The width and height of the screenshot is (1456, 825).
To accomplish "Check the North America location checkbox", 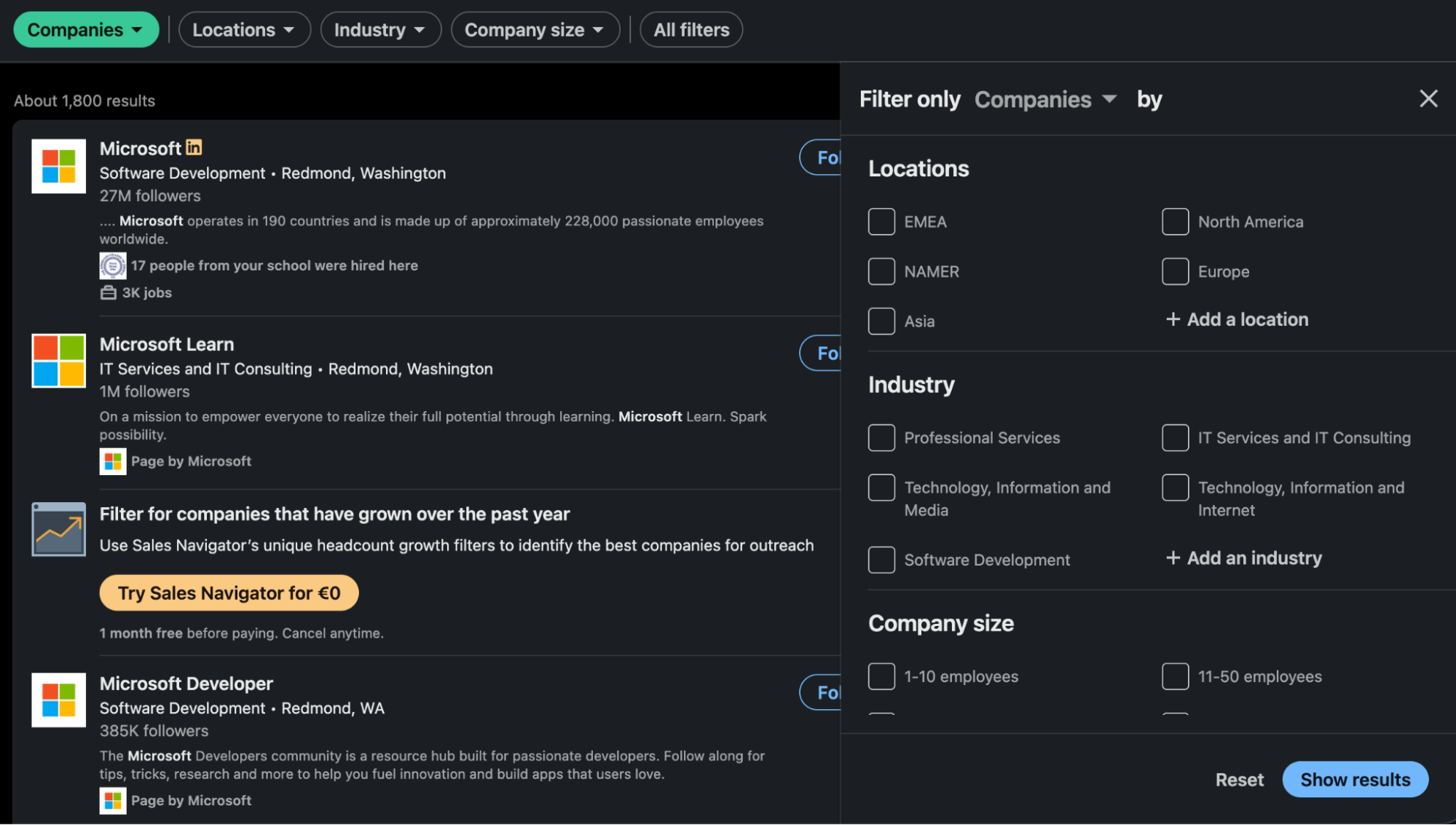I will click(x=1175, y=222).
